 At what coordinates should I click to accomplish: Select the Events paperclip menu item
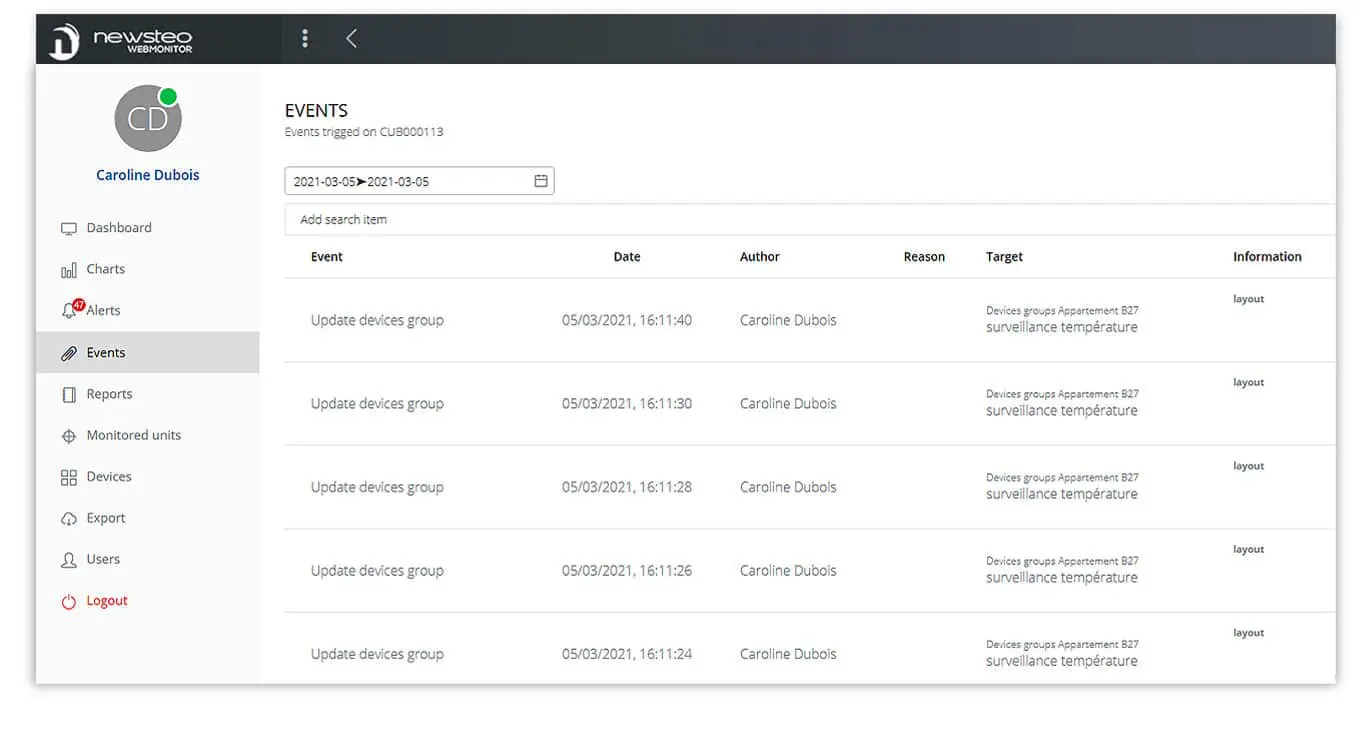148,352
